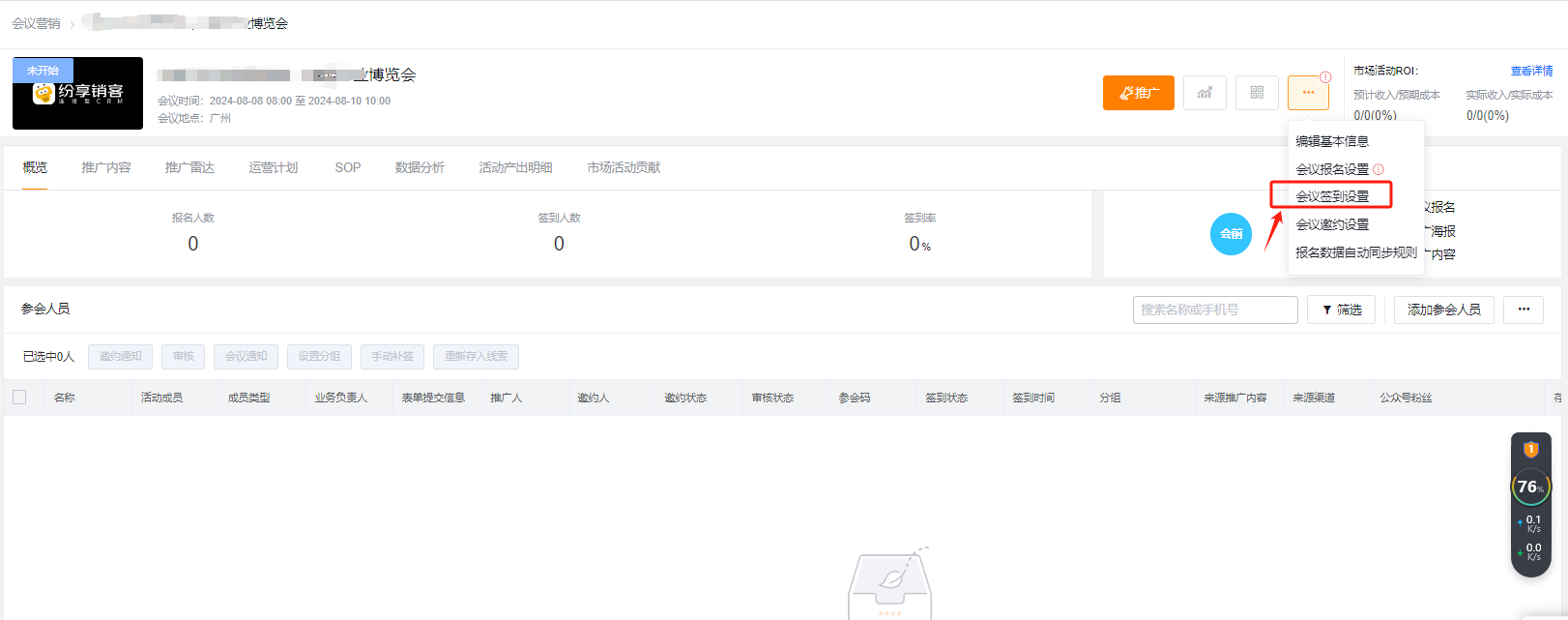Viewport: 1568px width, 620px height.
Task: Open the 推广雷达 tab
Action: [x=189, y=167]
